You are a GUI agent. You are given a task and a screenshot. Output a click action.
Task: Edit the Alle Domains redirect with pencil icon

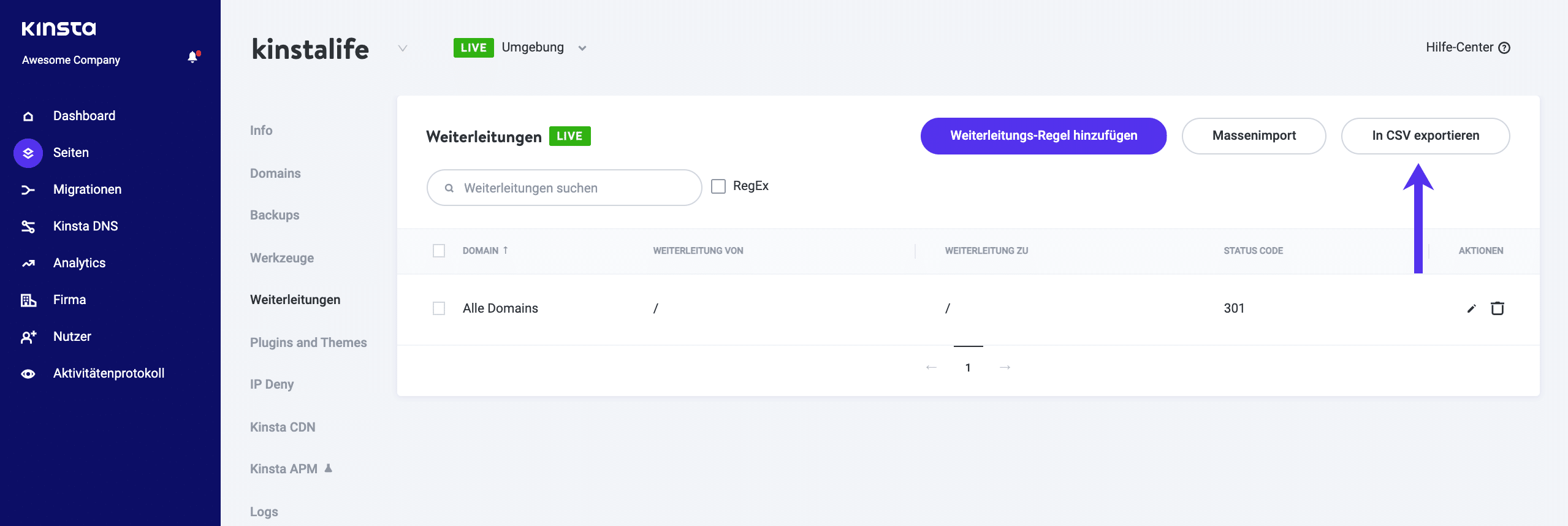[1471, 308]
